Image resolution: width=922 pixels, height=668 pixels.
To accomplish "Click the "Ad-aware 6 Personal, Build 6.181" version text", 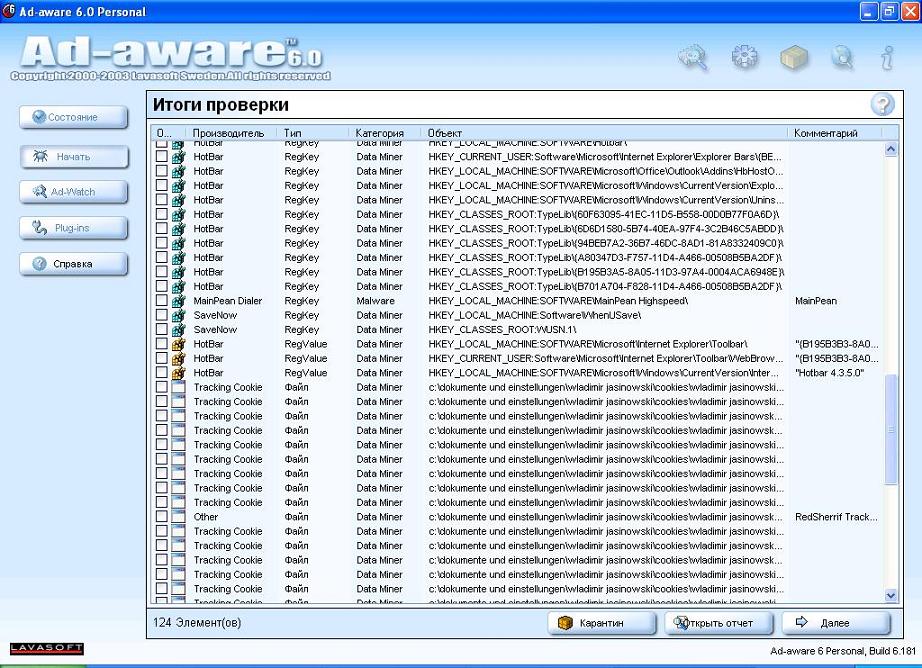I will pyautogui.click(x=843, y=650).
